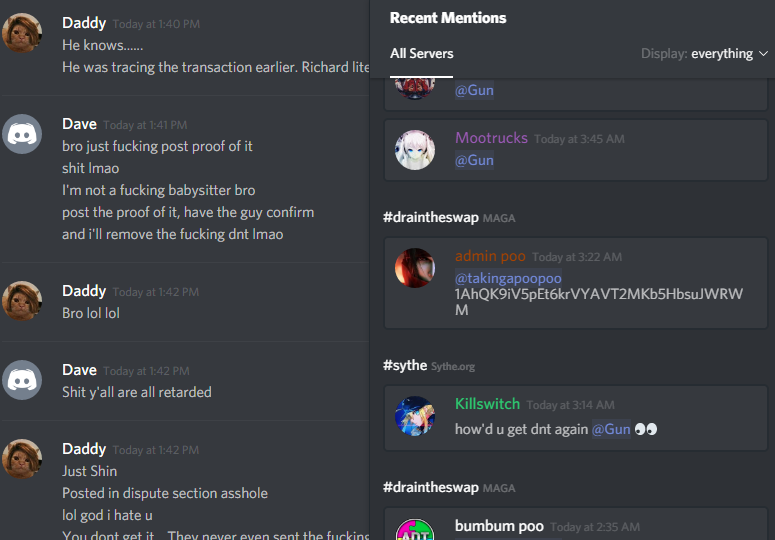Viewport: 775px width, 540px height.
Task: Click the chevron next to 'everything'
Action: pos(763,53)
